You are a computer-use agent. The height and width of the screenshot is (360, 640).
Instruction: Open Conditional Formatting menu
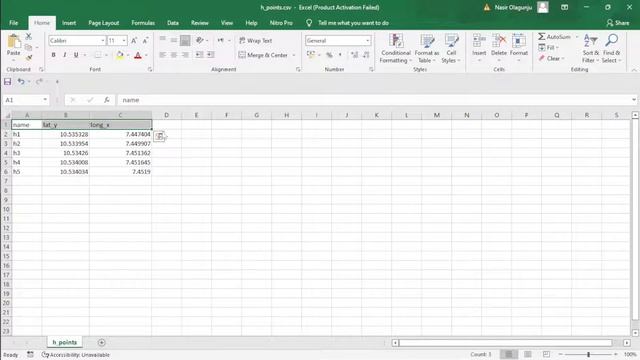point(396,48)
